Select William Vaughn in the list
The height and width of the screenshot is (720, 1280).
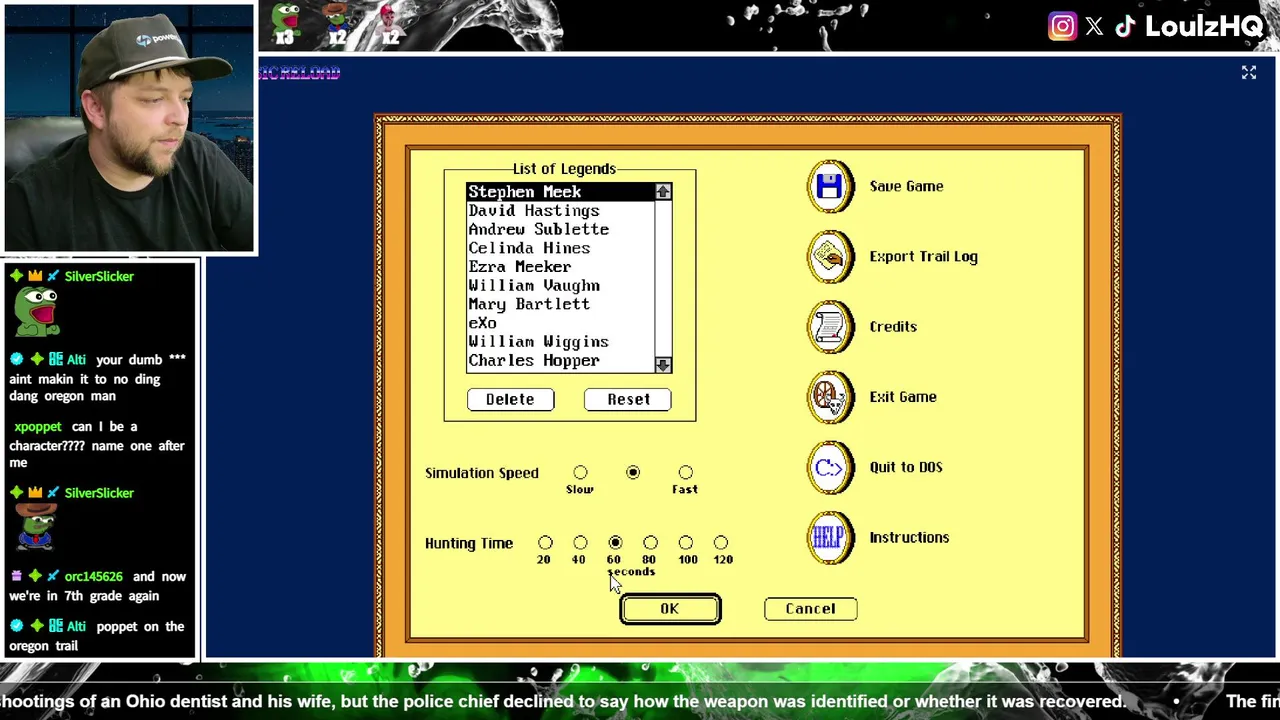point(561,286)
